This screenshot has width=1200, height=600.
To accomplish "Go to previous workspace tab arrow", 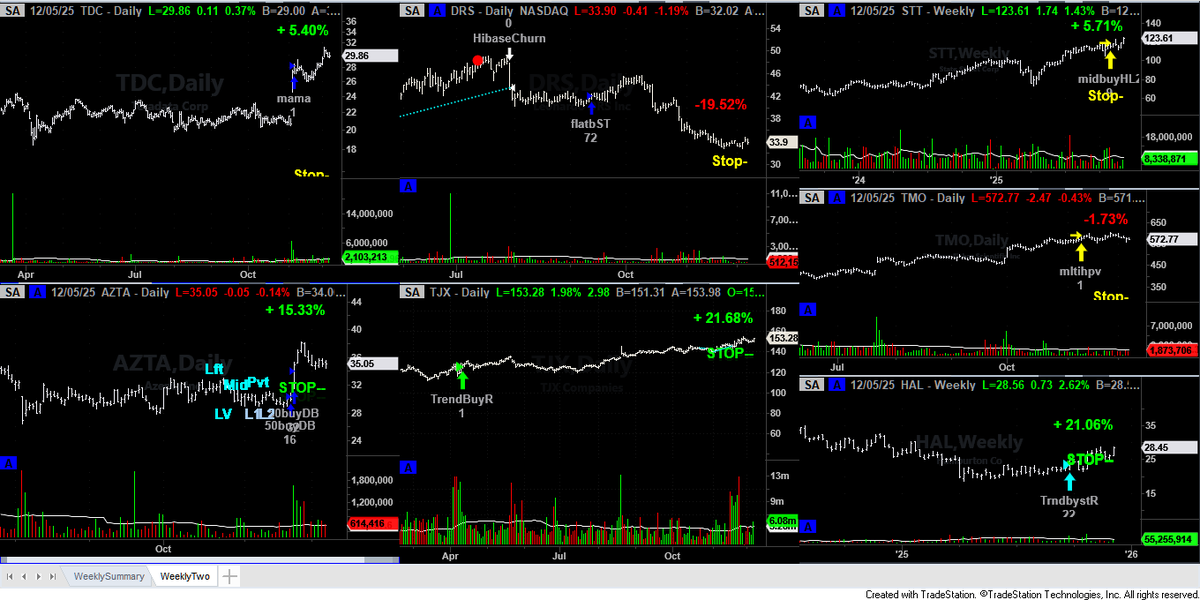I will point(24,576).
